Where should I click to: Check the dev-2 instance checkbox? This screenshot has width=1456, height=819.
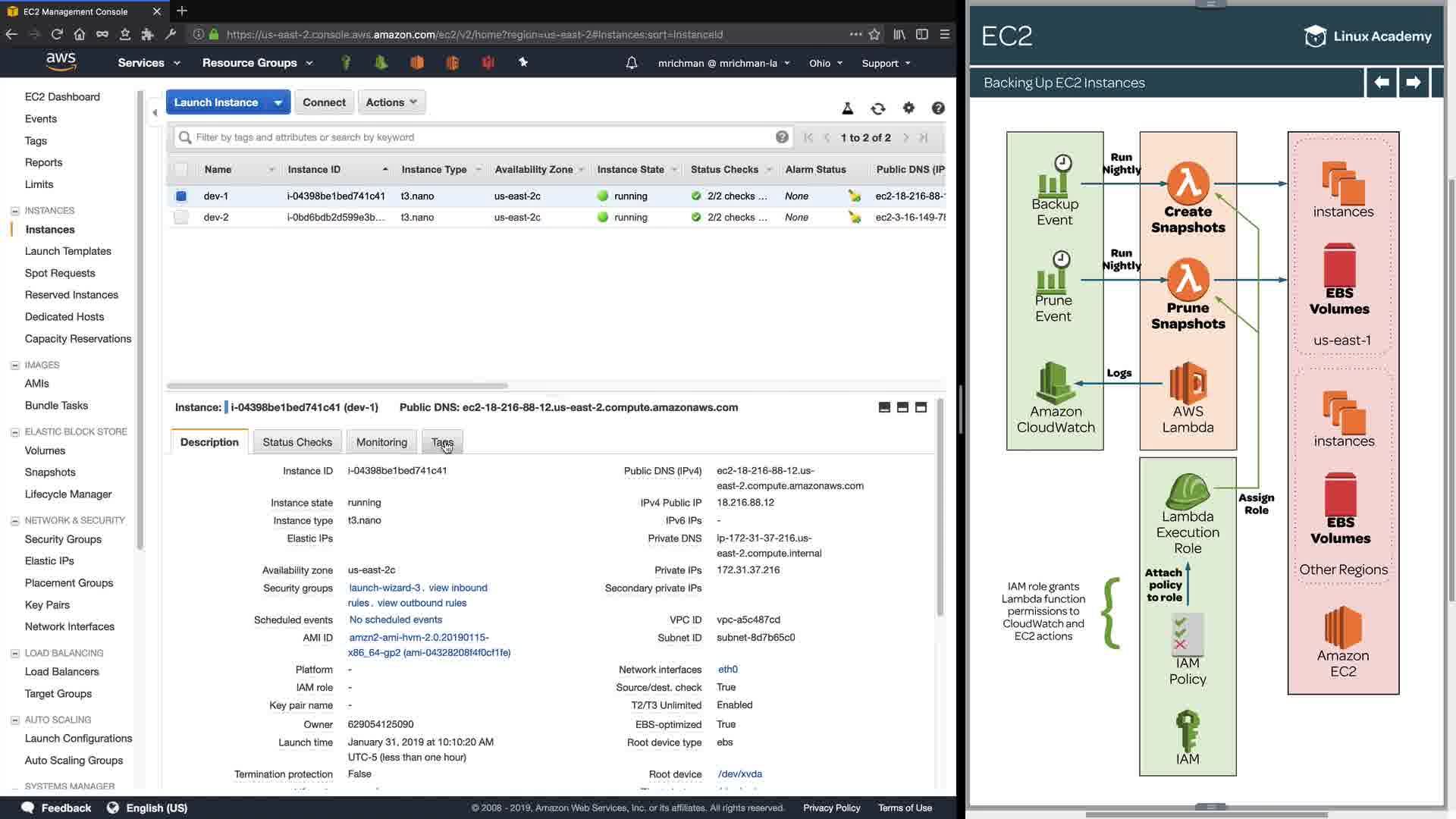pos(180,218)
